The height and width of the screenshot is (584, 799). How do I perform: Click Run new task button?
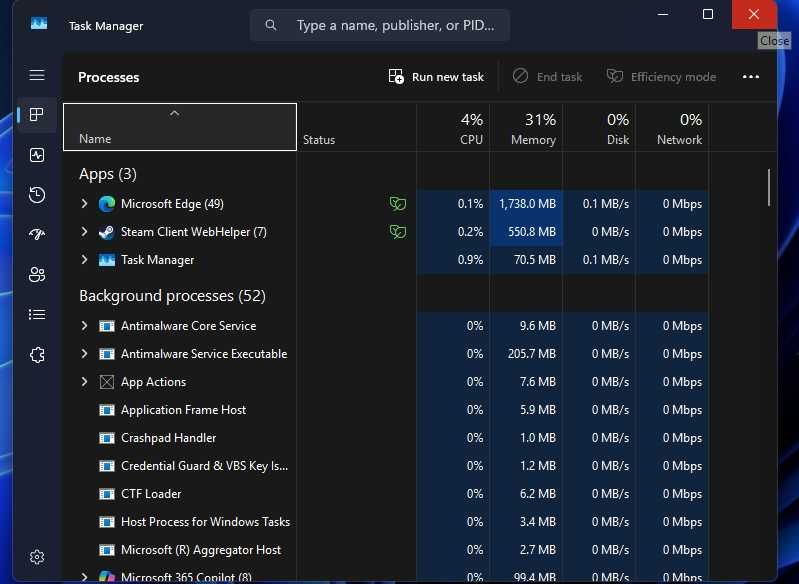click(x=436, y=77)
